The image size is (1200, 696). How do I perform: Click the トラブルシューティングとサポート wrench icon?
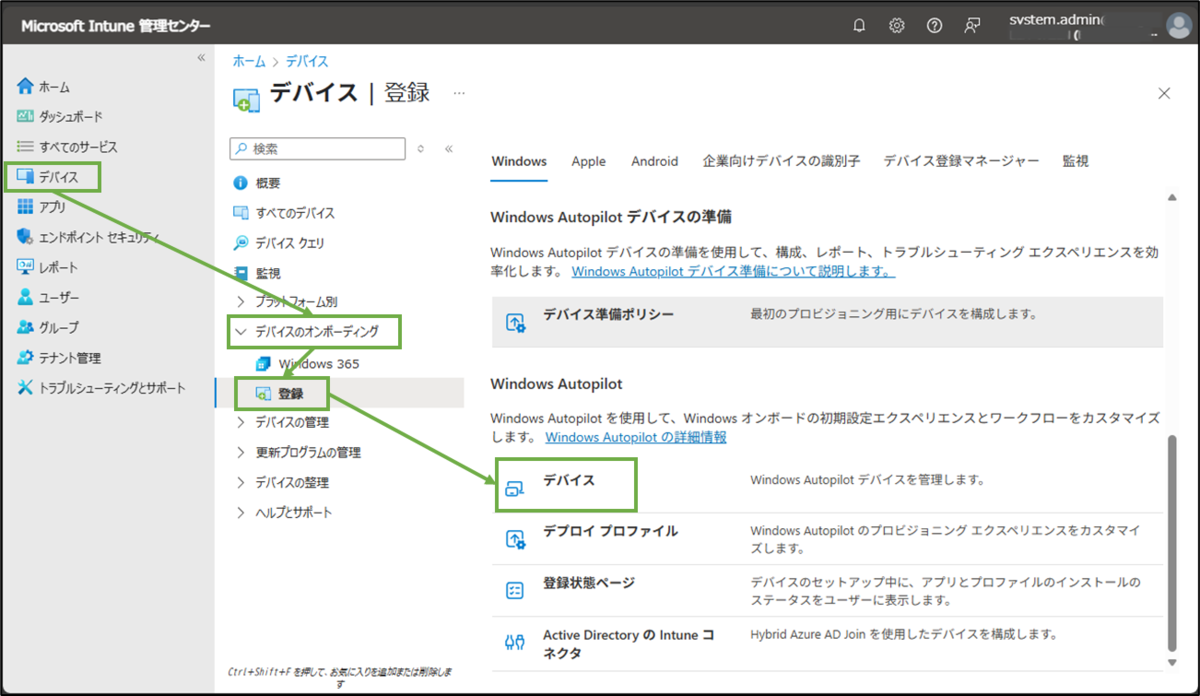pos(26,387)
